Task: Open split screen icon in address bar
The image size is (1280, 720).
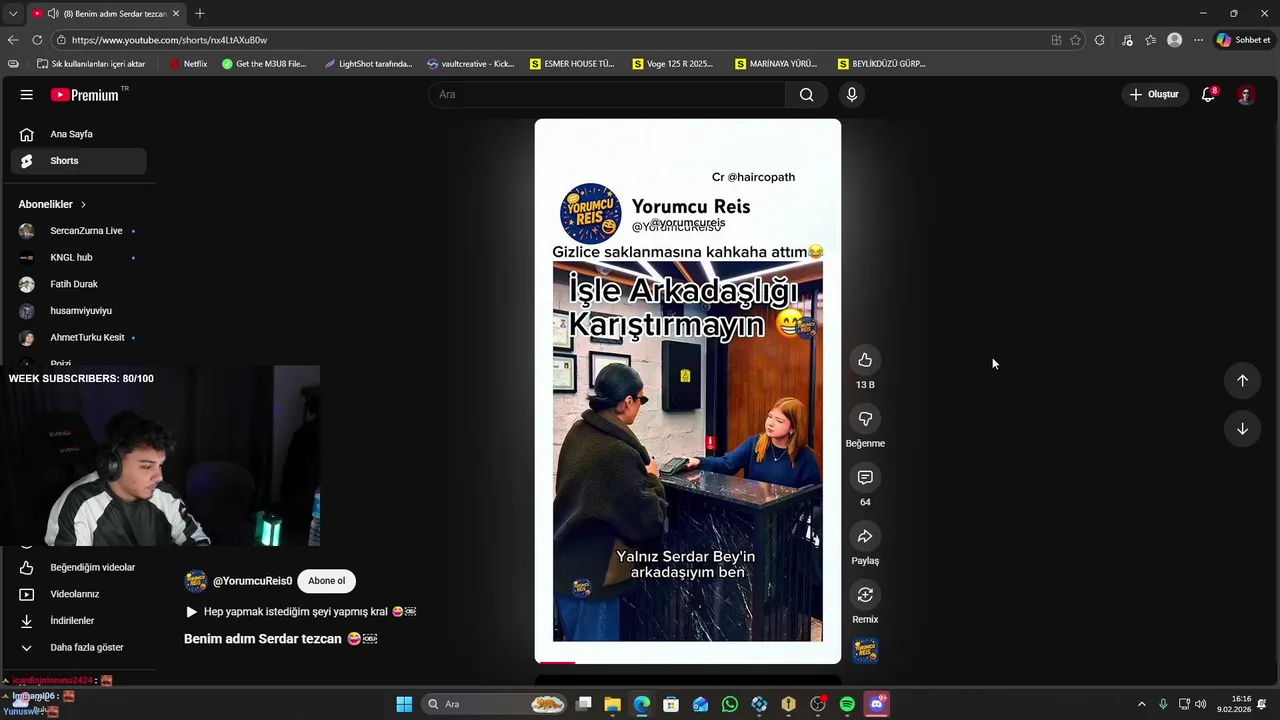Action: (x=1056, y=40)
